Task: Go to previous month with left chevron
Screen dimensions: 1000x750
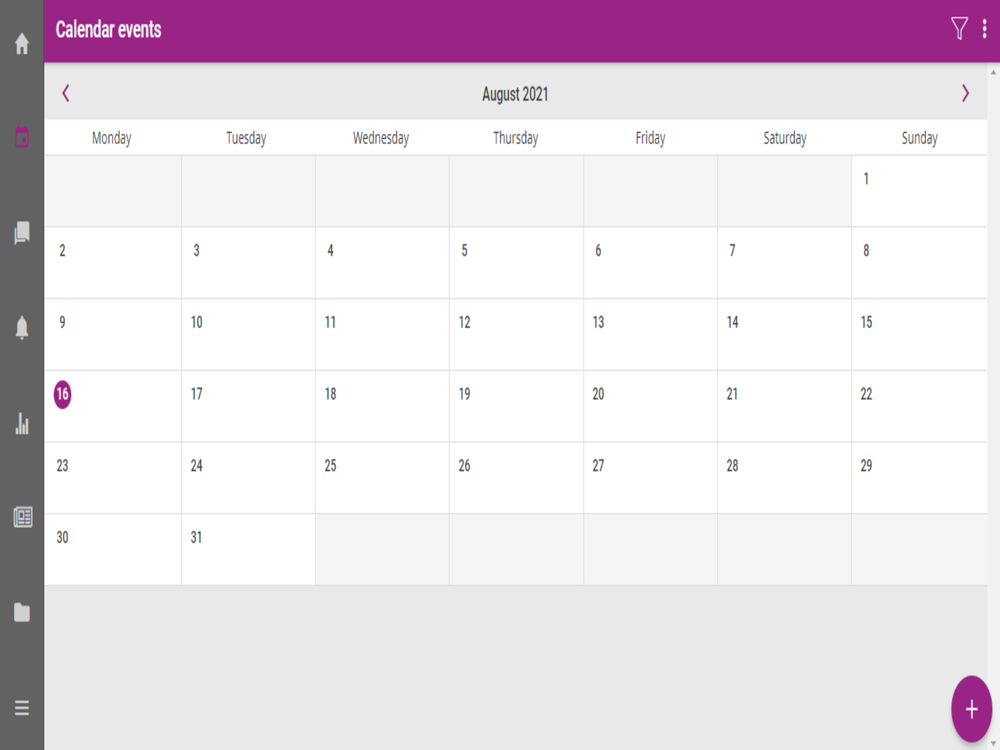Action: click(x=66, y=93)
